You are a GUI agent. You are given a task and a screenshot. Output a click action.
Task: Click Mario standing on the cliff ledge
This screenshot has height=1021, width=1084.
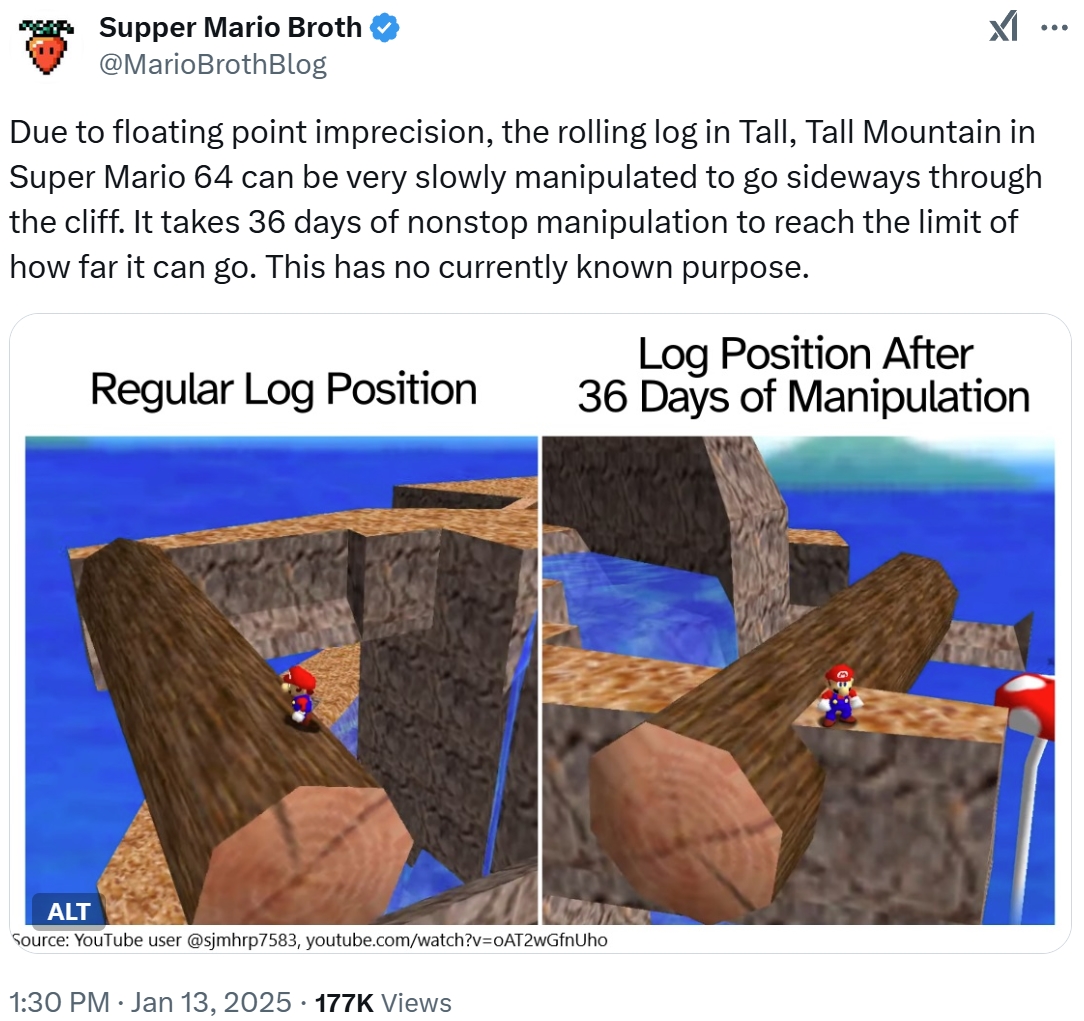coord(839,695)
